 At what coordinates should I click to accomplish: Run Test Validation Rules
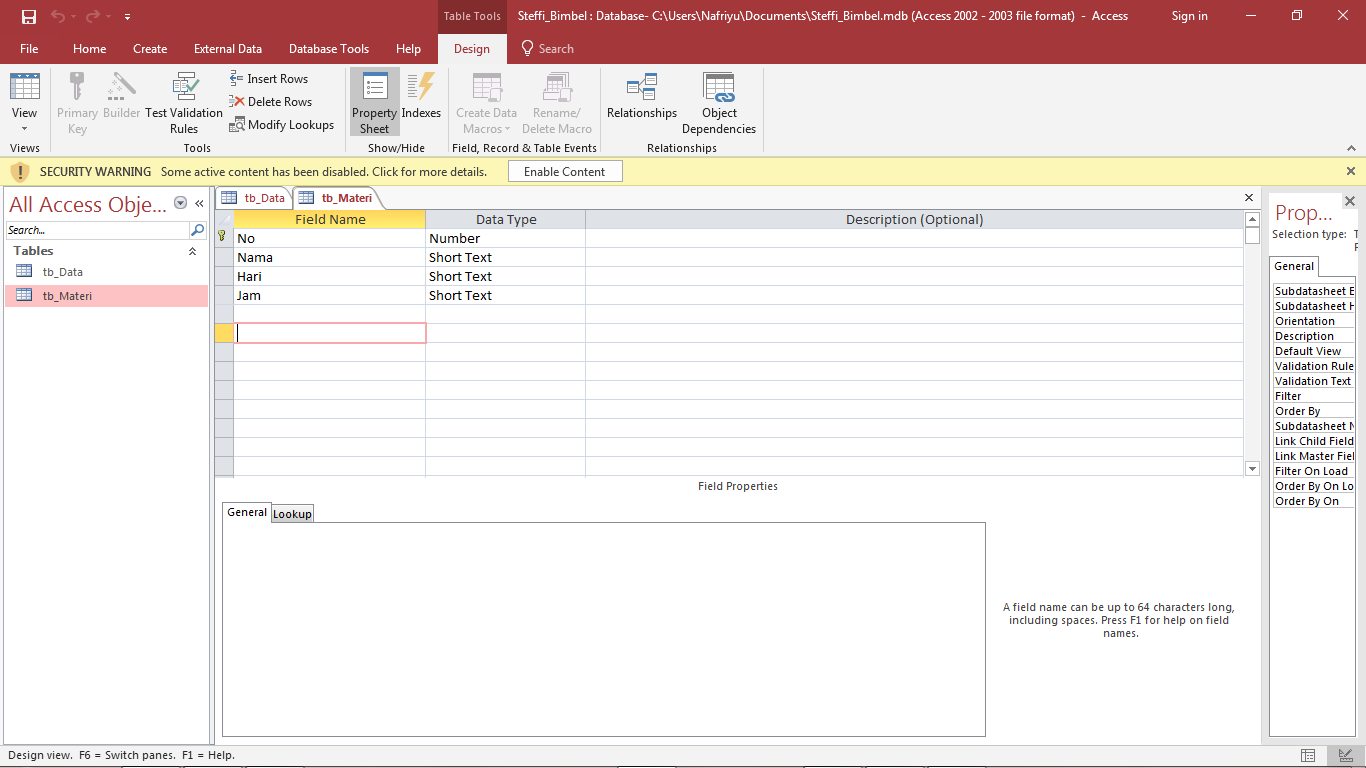pyautogui.click(x=184, y=104)
